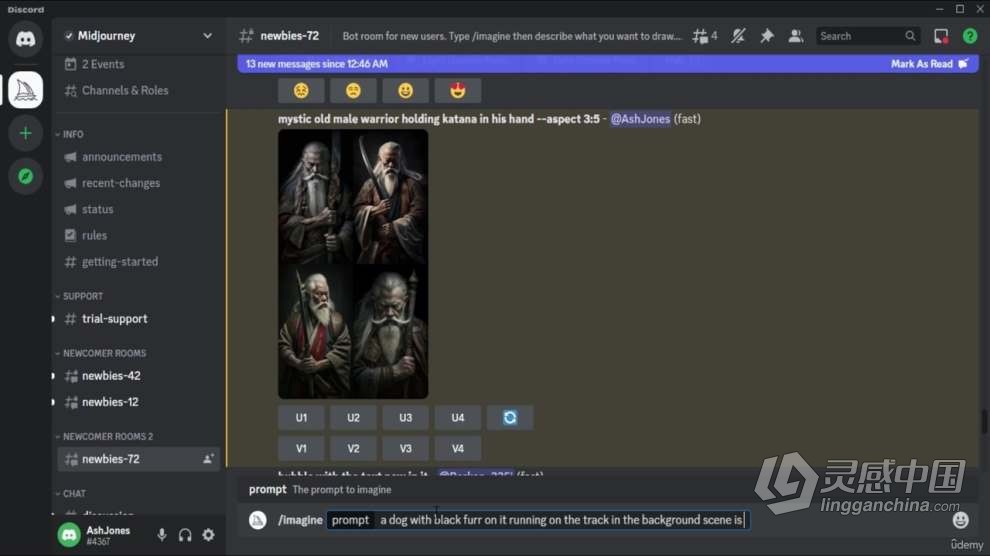The width and height of the screenshot is (990, 556).
Task: Click the channel topic description text
Action: (x=512, y=36)
